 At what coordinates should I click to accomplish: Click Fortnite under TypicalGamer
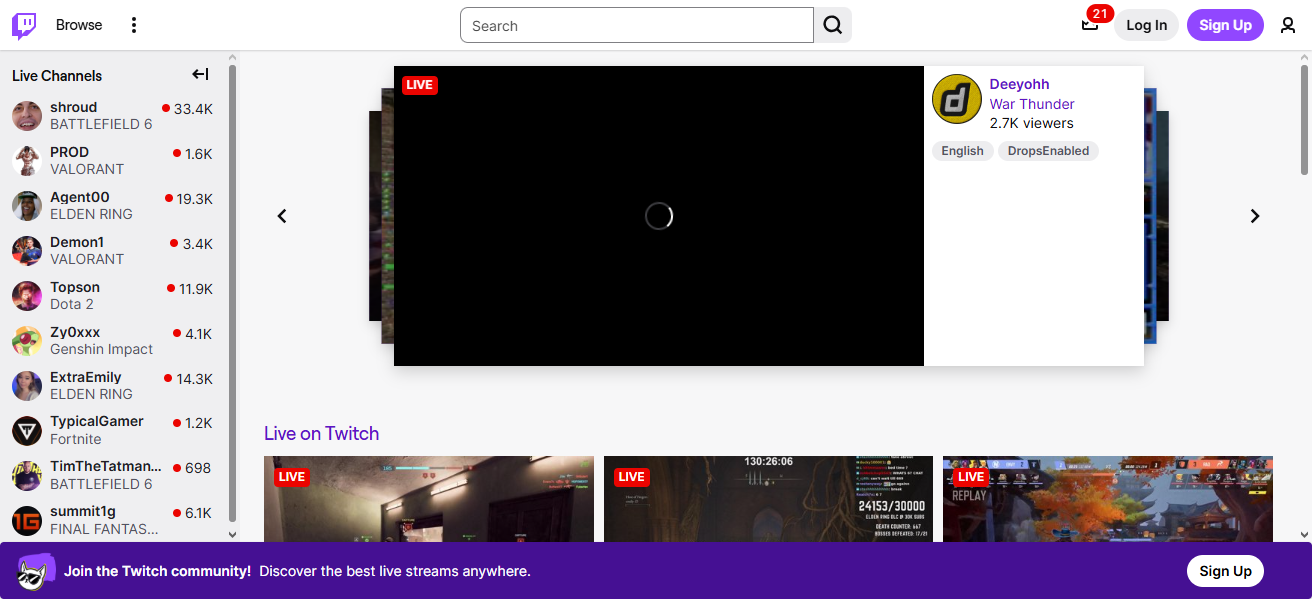76,439
